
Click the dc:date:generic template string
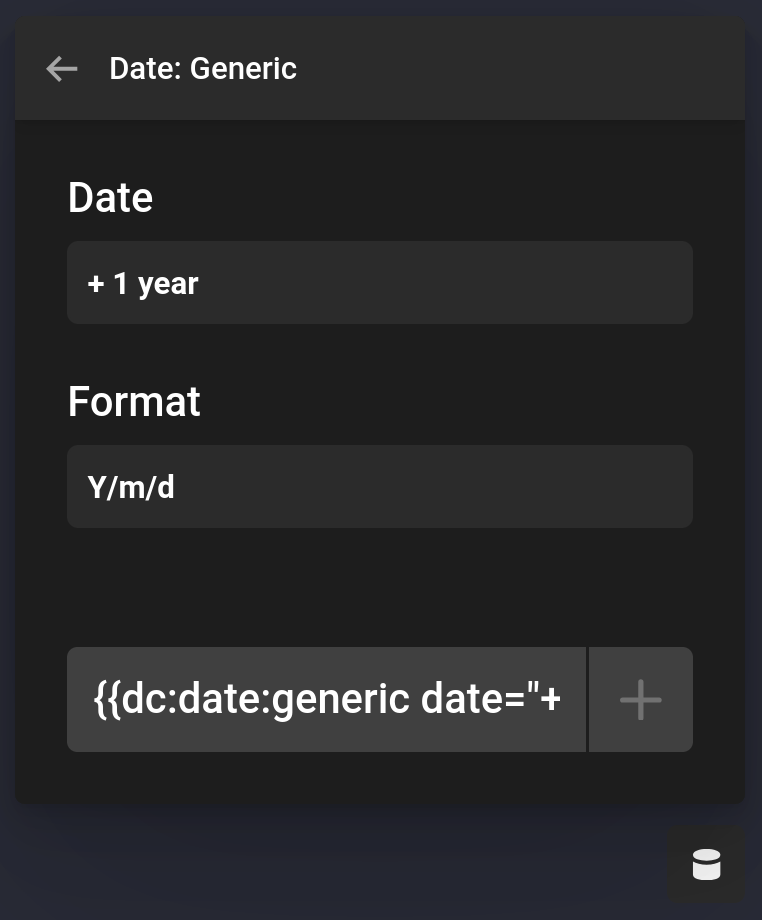[327, 699]
